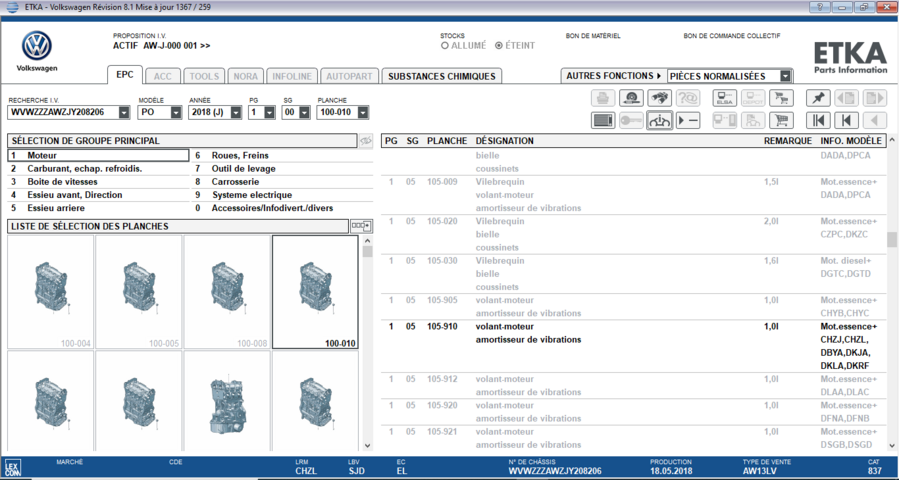Select main group Systeme electrique
Viewport: 899px width, 480px height.
(x=282, y=195)
